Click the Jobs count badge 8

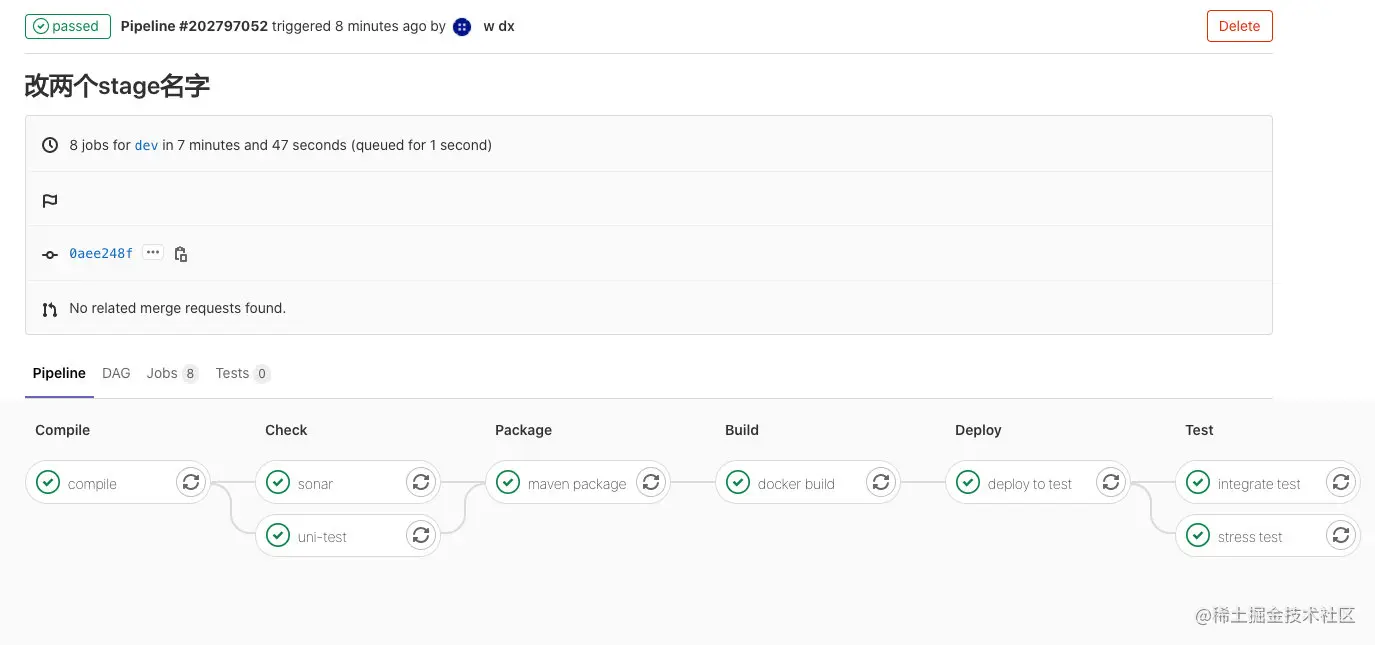pyautogui.click(x=190, y=374)
